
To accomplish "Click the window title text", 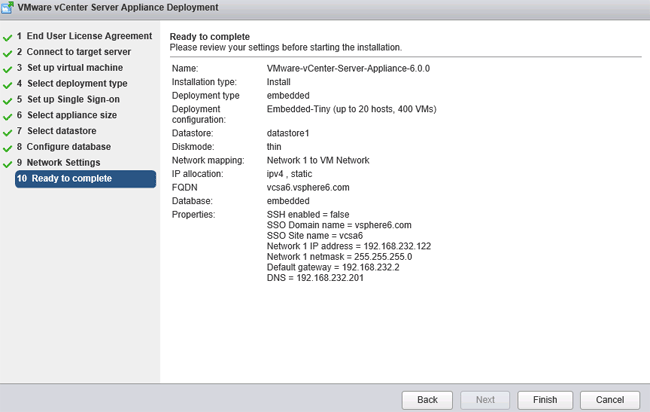I will [118, 7].
